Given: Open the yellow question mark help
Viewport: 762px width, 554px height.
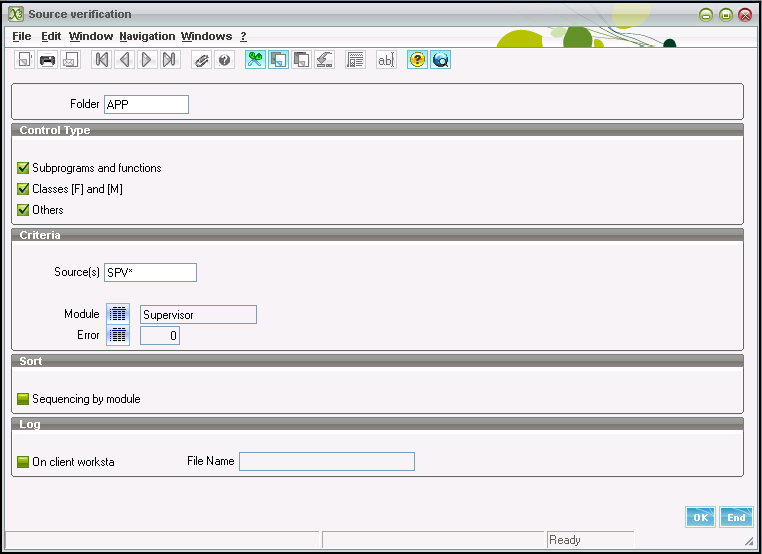Looking at the screenshot, I should (x=417, y=60).
